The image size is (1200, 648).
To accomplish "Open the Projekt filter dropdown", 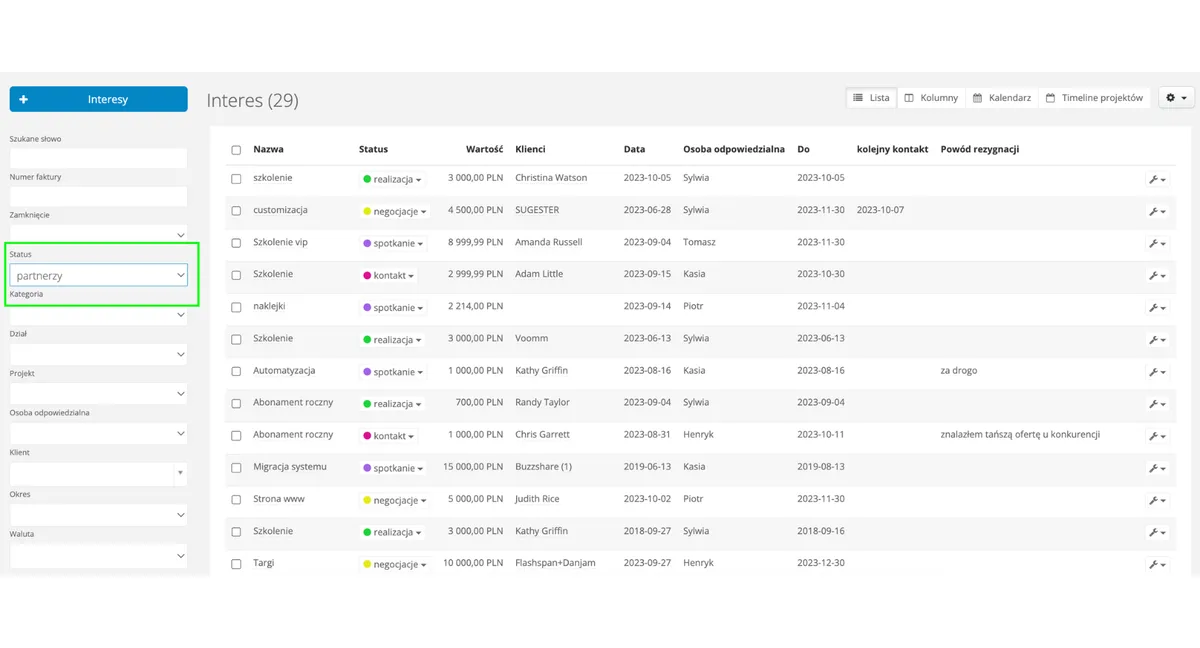I will 99,394.
